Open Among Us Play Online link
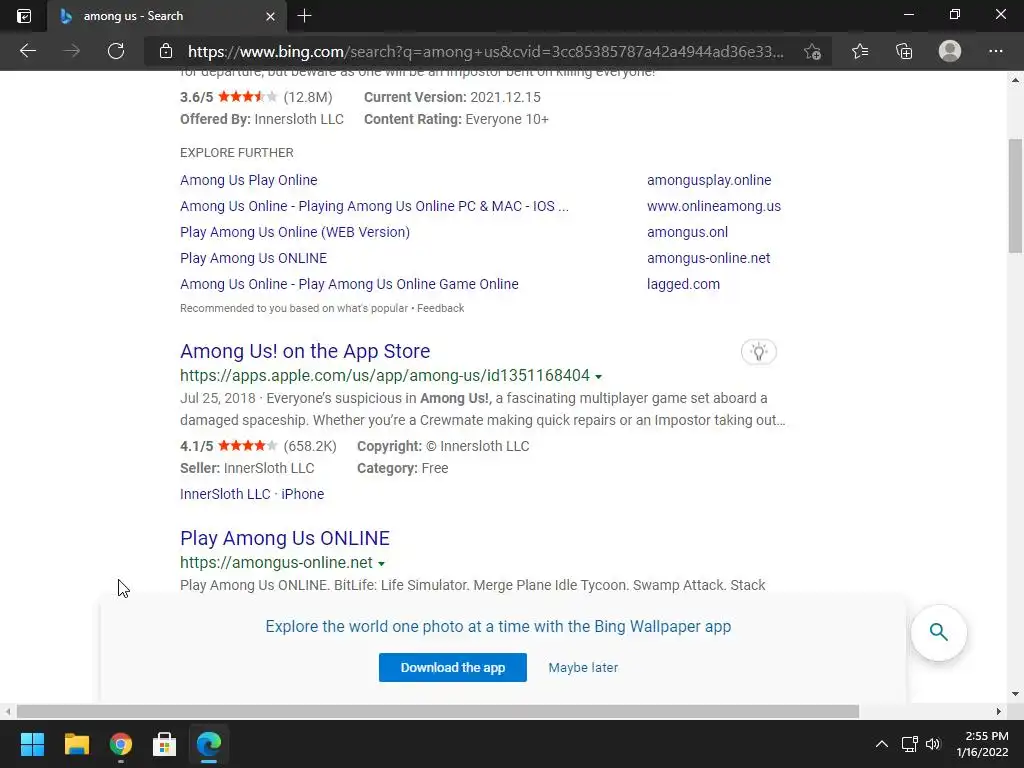Image resolution: width=1024 pixels, height=768 pixels. (249, 180)
